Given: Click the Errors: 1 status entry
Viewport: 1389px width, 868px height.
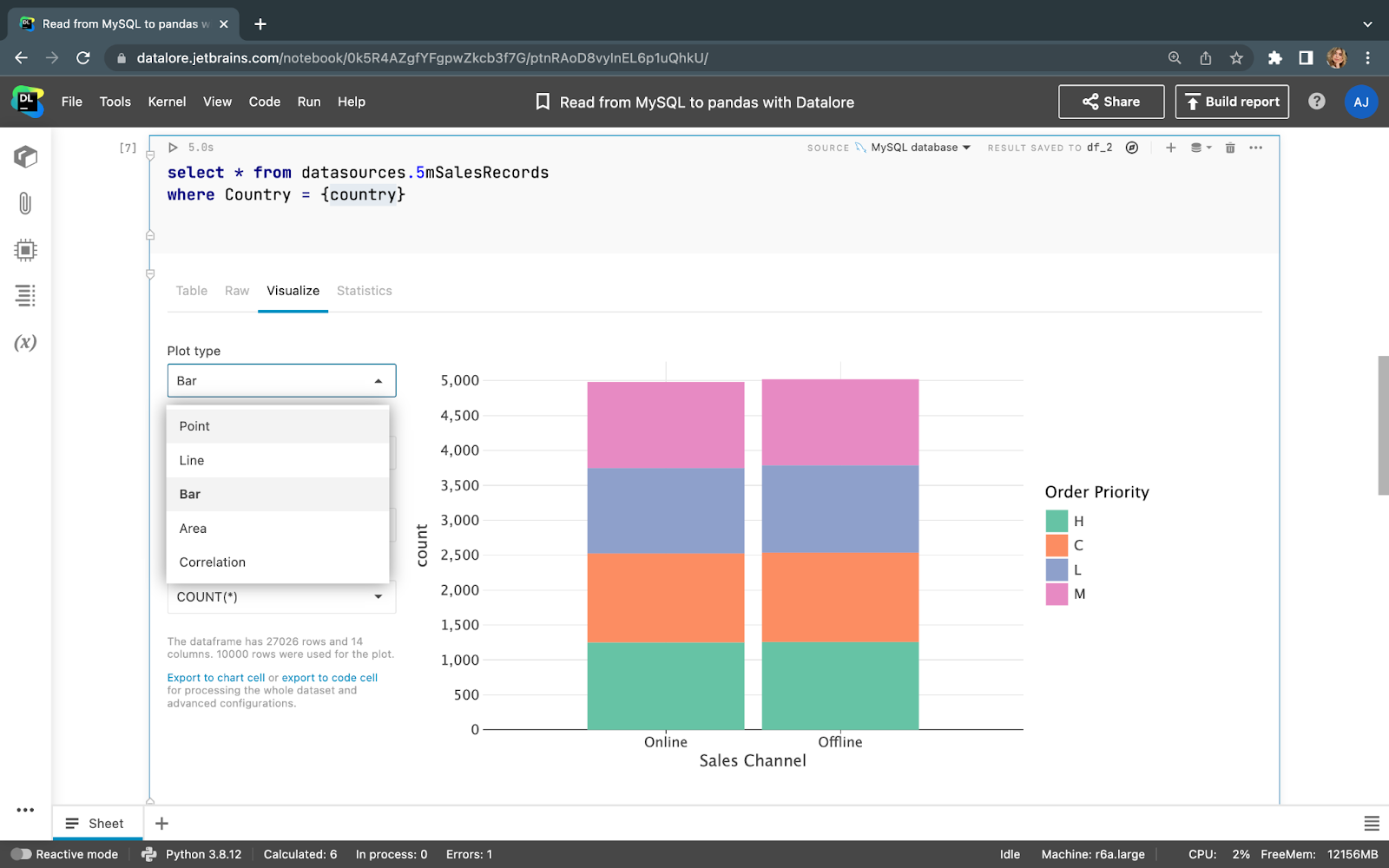Looking at the screenshot, I should coord(469,854).
